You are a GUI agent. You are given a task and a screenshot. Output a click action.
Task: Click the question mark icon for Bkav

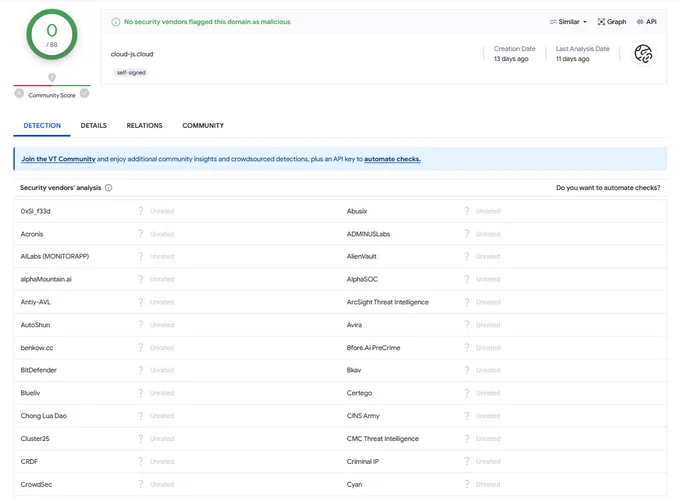(467, 370)
